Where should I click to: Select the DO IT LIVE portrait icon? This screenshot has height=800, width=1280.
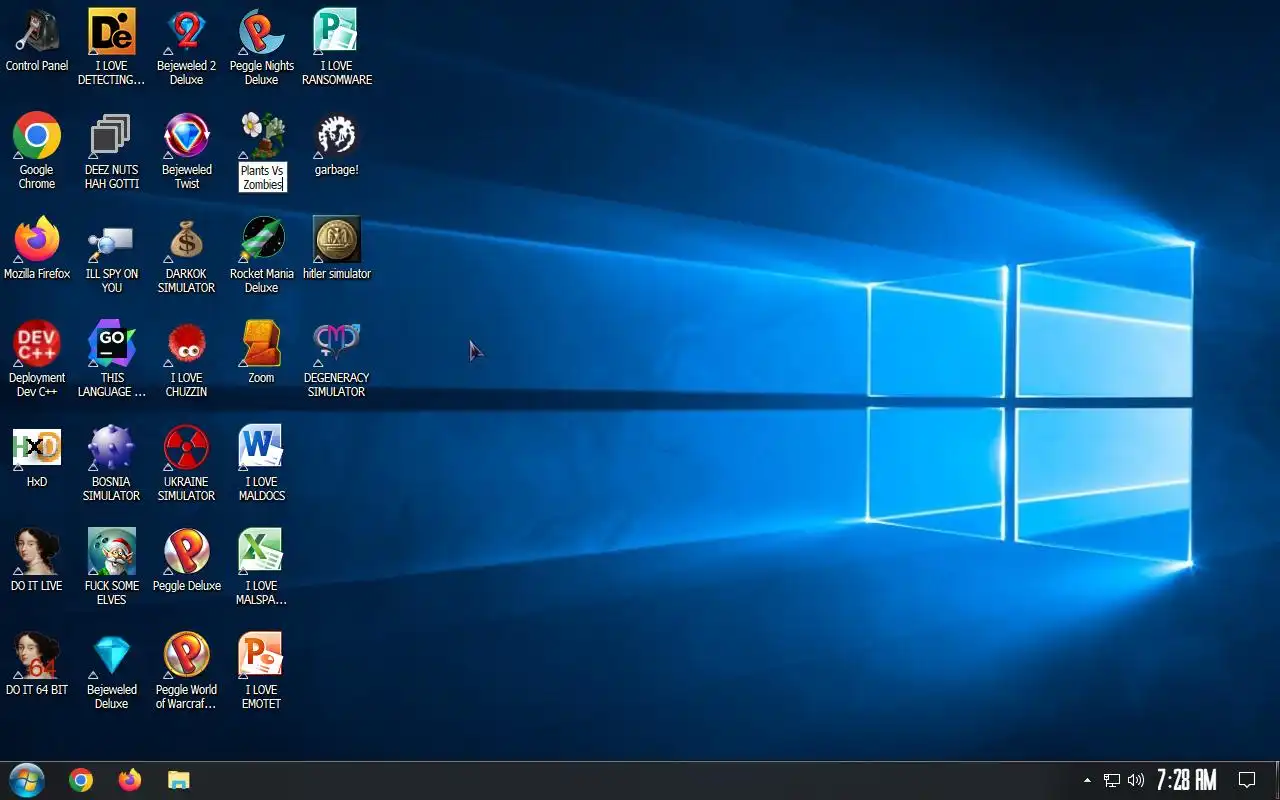pyautogui.click(x=37, y=552)
